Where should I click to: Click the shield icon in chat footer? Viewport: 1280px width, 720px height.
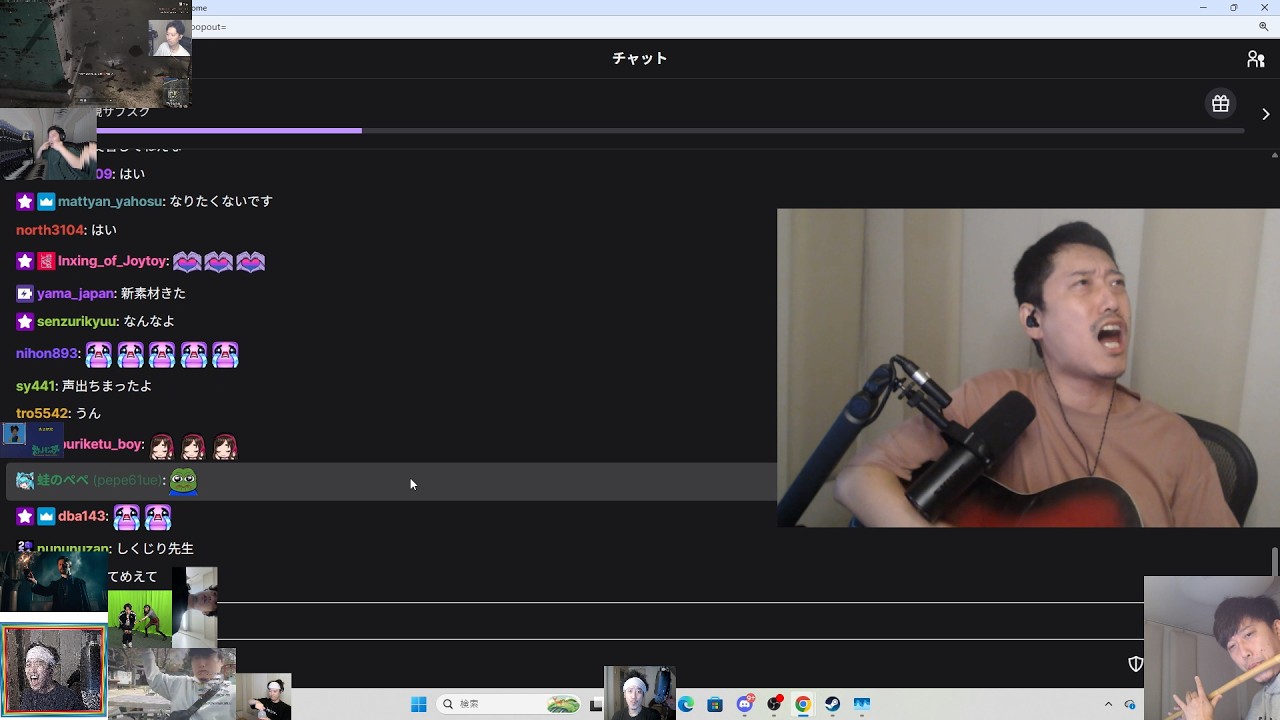click(1135, 664)
